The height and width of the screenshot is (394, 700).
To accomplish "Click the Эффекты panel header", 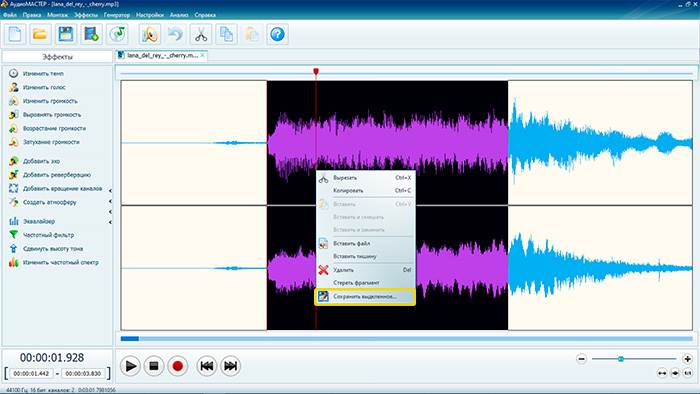I will (57, 57).
